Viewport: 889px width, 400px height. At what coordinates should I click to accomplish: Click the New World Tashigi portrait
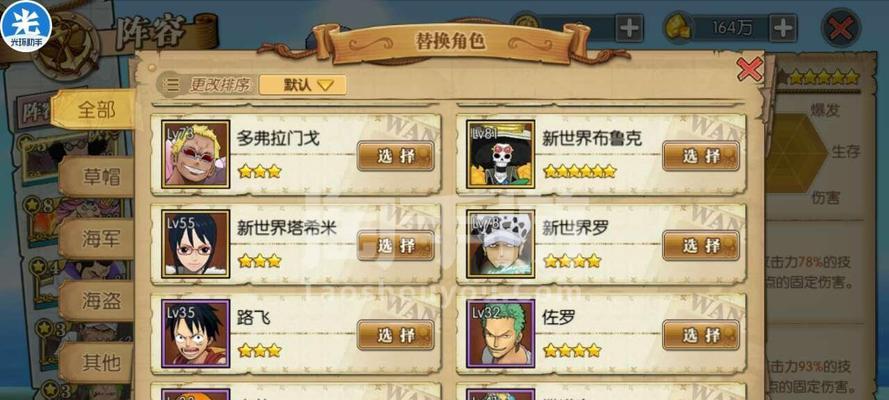pos(196,244)
